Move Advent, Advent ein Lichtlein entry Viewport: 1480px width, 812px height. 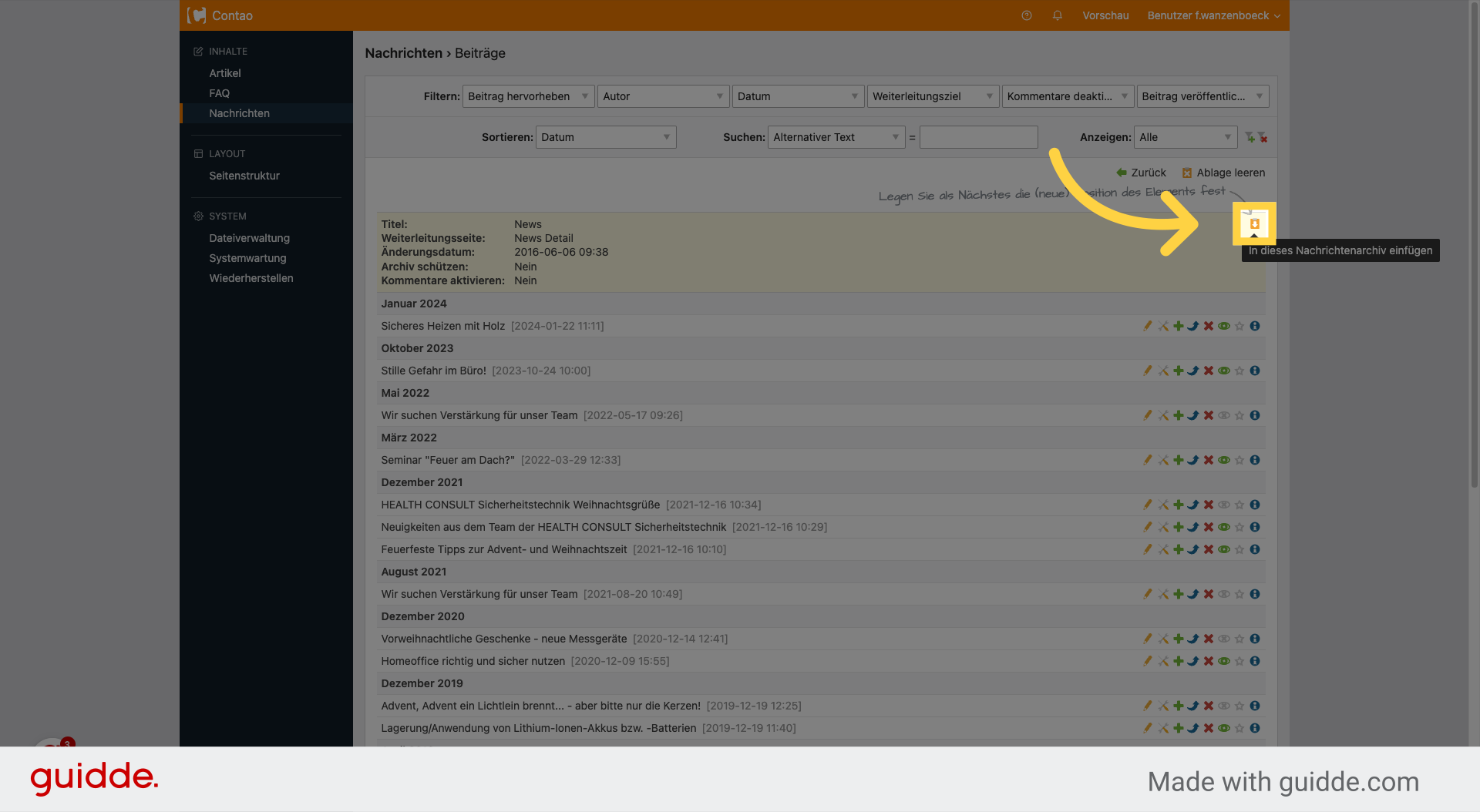pyautogui.click(x=1193, y=706)
